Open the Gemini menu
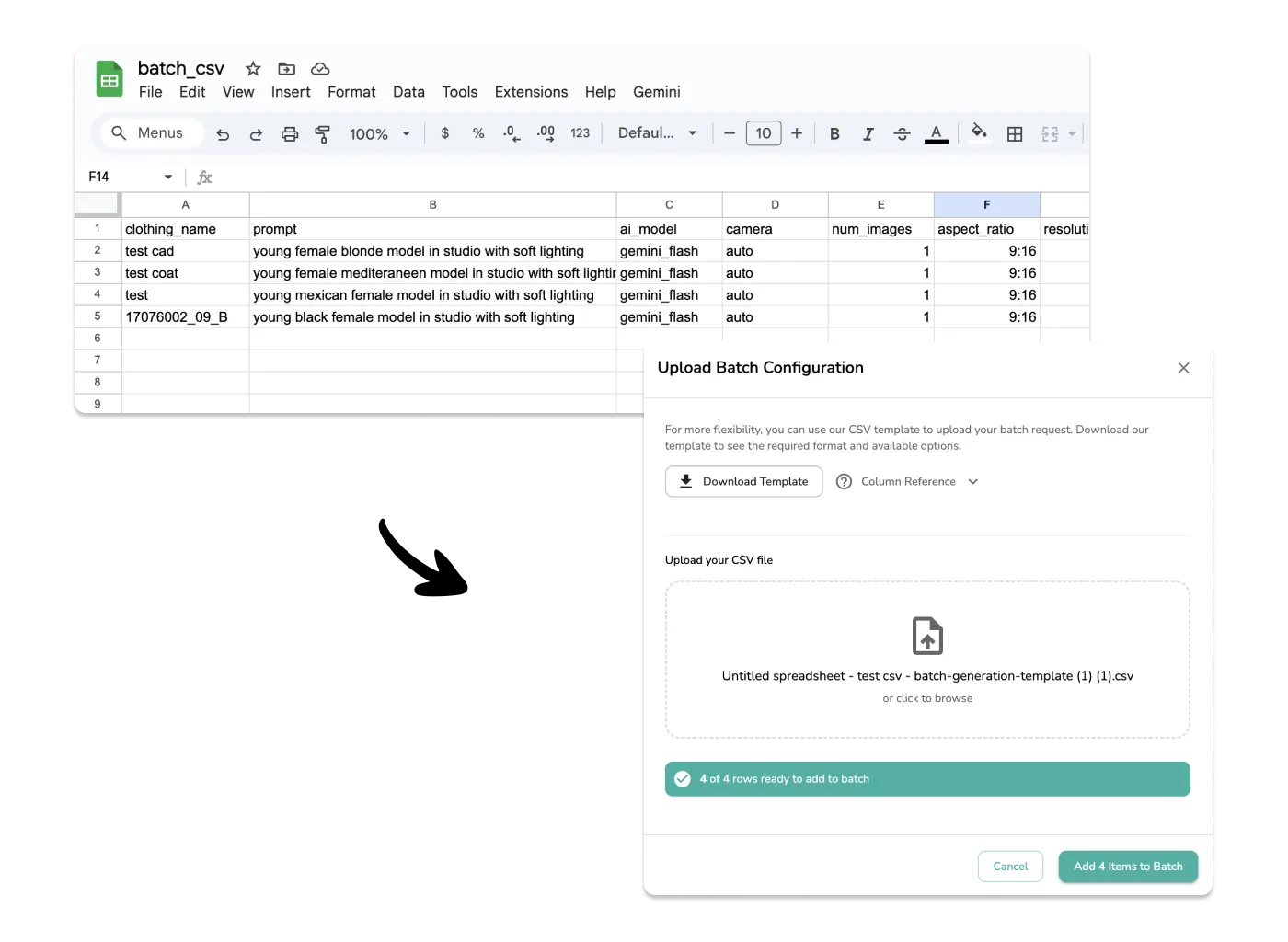The height and width of the screenshot is (942, 1288). (x=656, y=92)
